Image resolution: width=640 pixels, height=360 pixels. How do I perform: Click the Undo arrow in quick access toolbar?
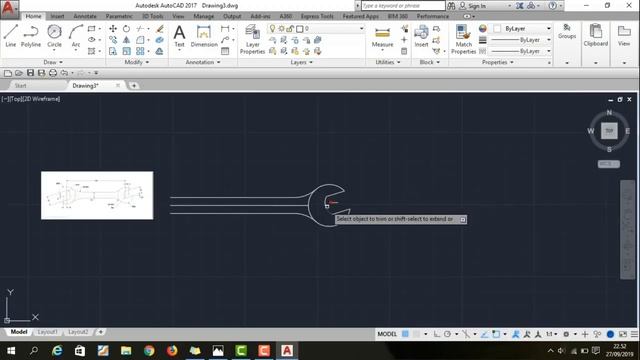click(64, 73)
